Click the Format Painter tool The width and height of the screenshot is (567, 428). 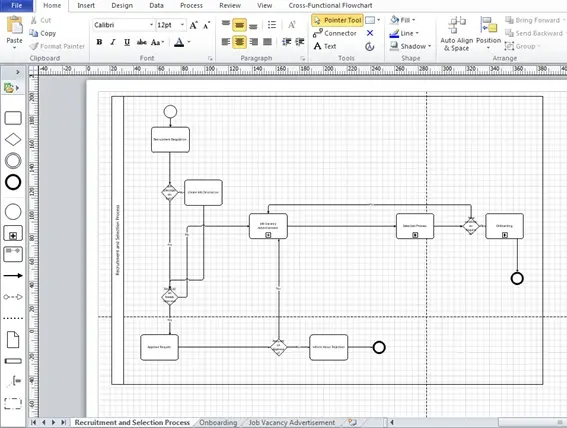pos(57,46)
